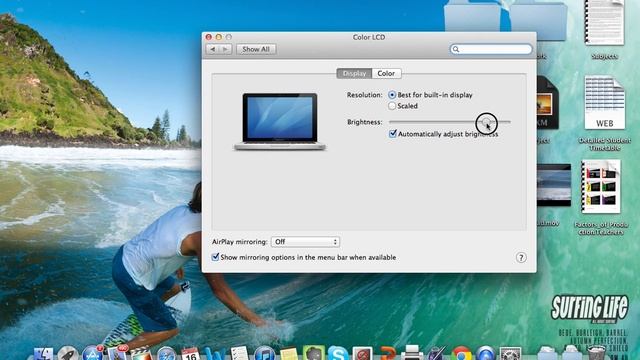Click the Show All button

point(256,49)
